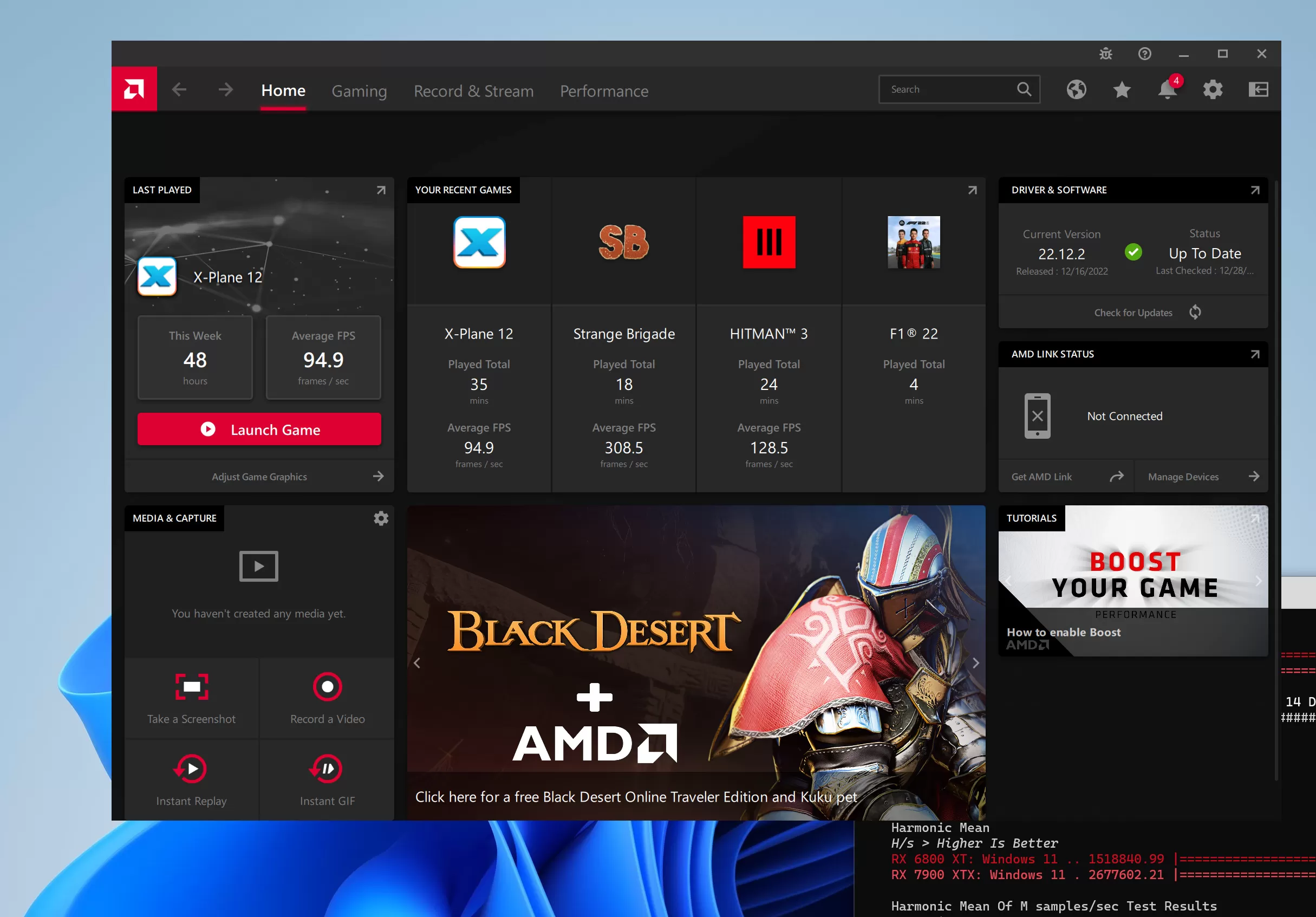Open the bug report tool icon
This screenshot has width=1316, height=917.
[x=1105, y=54]
